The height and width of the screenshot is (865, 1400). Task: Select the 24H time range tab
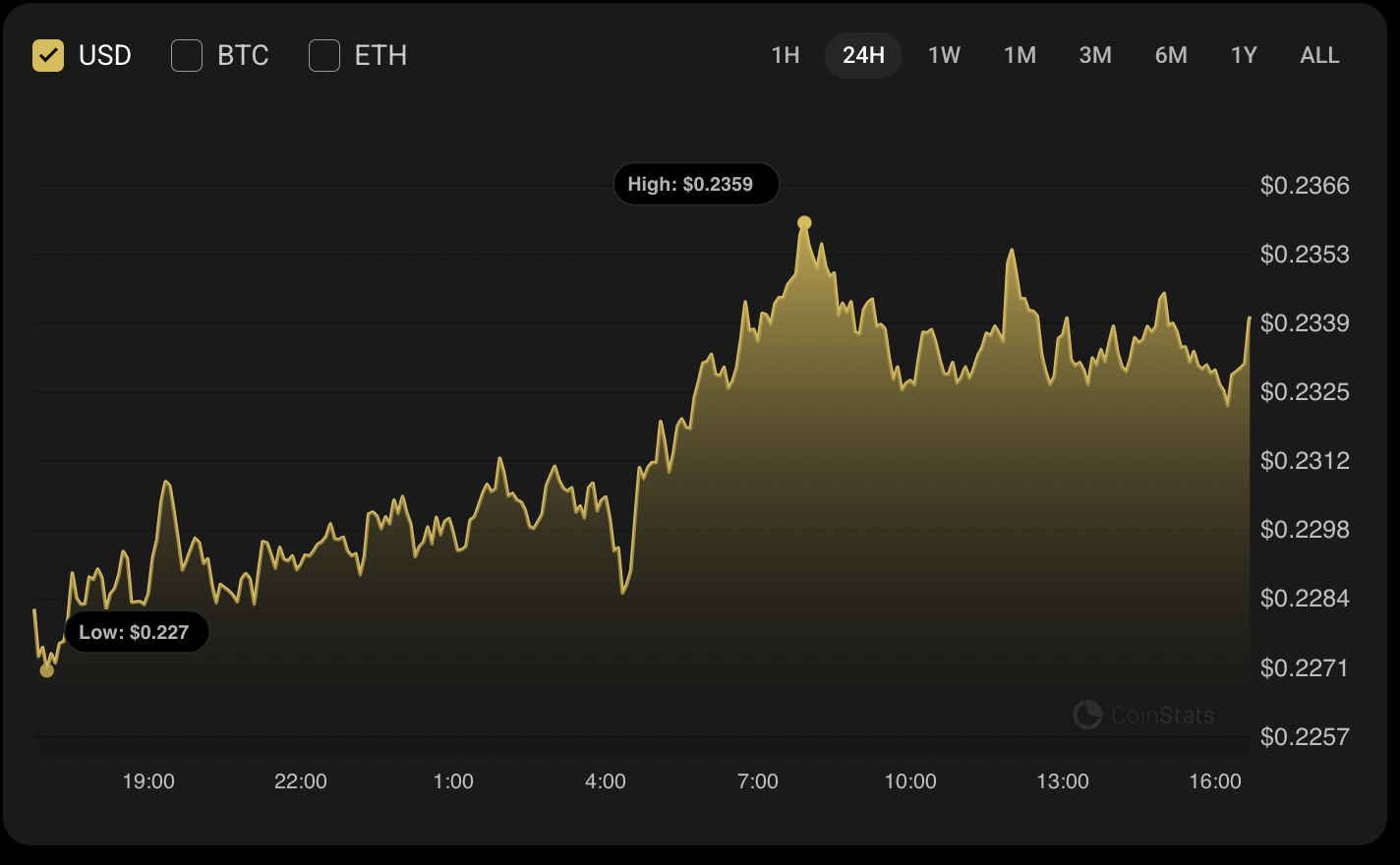tap(863, 56)
